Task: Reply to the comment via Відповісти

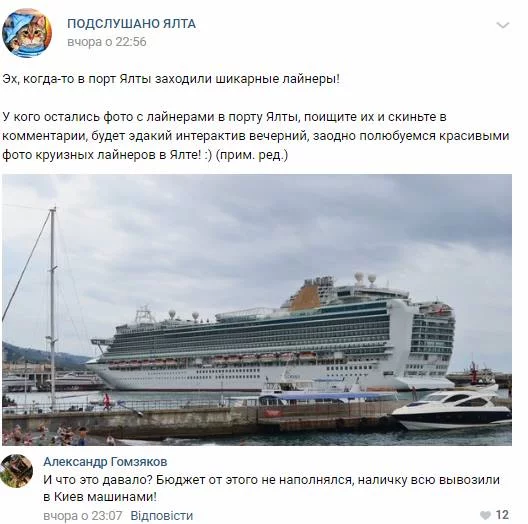Action: click(x=162, y=515)
